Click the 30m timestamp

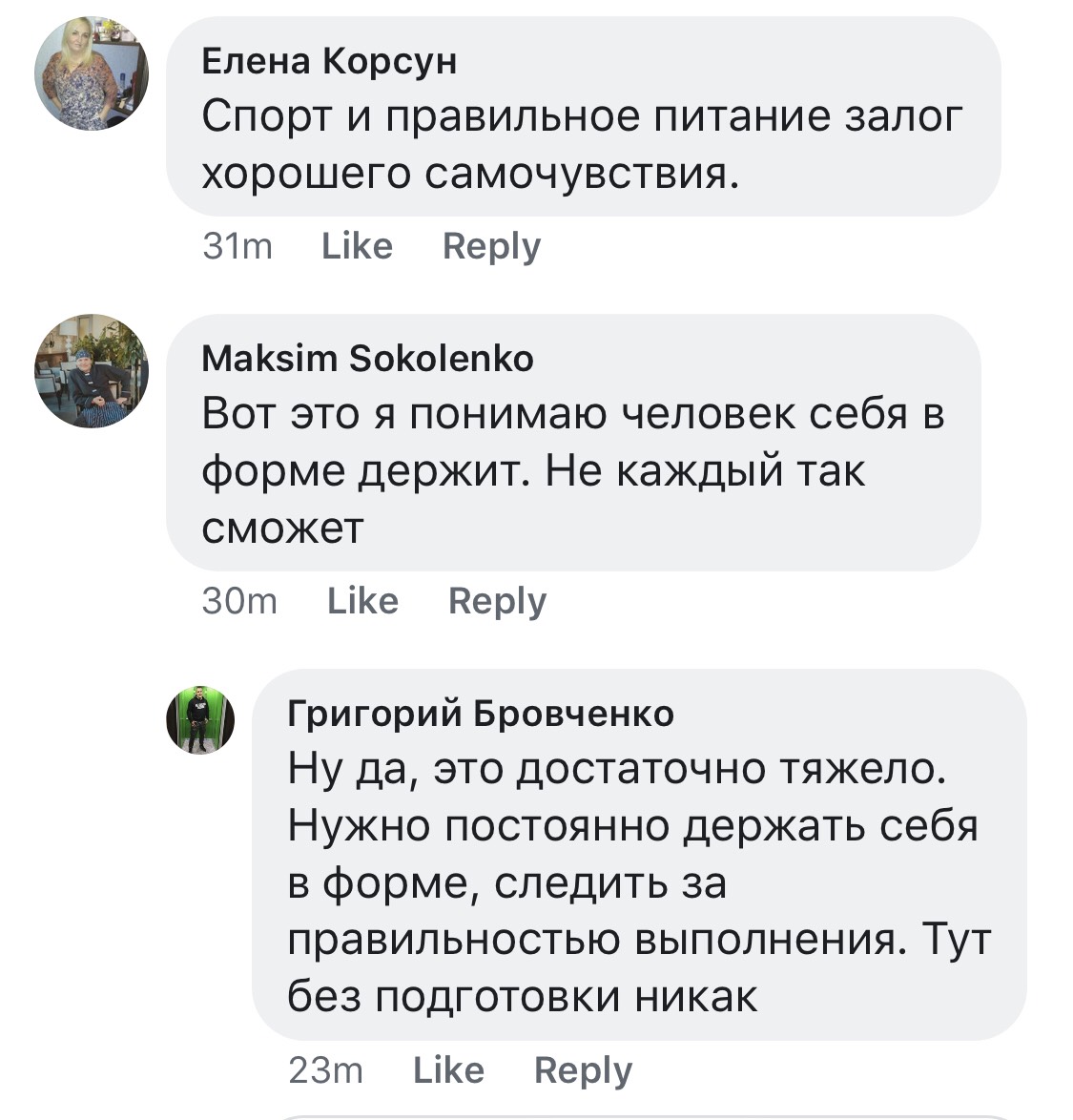click(x=239, y=601)
